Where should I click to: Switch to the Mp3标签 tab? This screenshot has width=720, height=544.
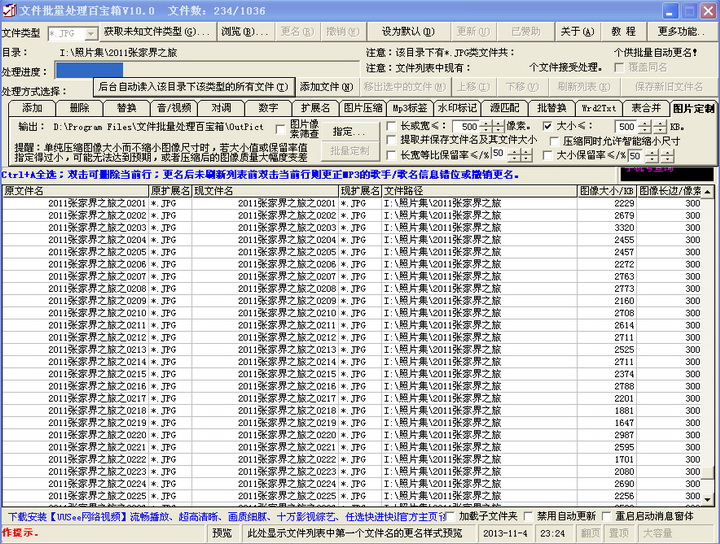409,108
